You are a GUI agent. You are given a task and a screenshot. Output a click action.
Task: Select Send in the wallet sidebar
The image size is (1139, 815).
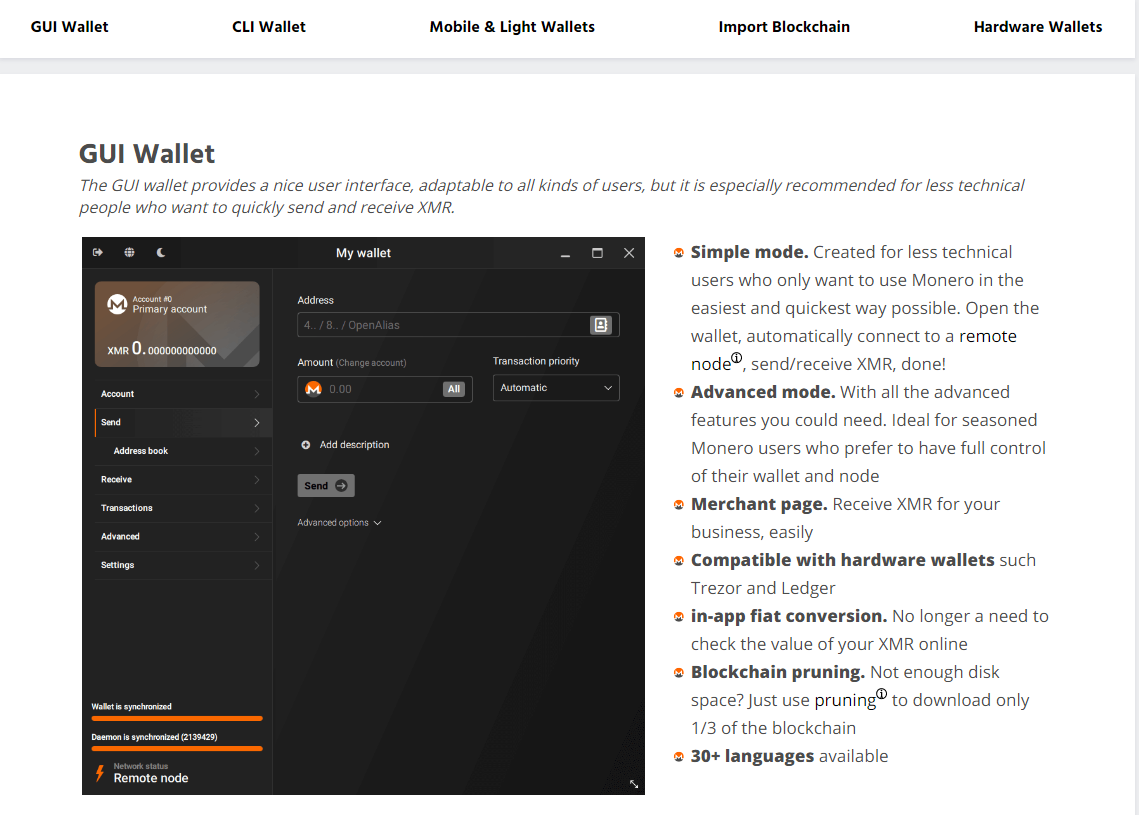click(x=183, y=423)
